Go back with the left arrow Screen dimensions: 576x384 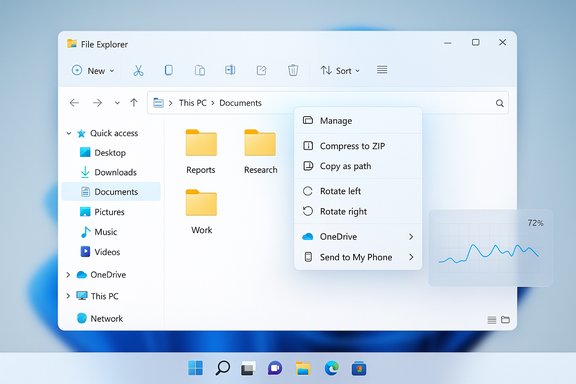pos(74,103)
